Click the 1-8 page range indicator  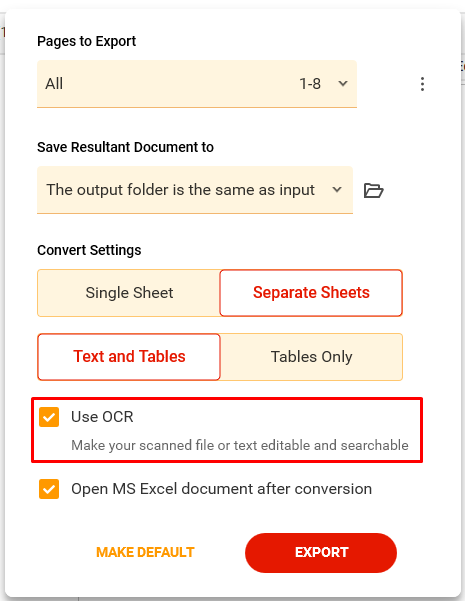pyautogui.click(x=310, y=84)
